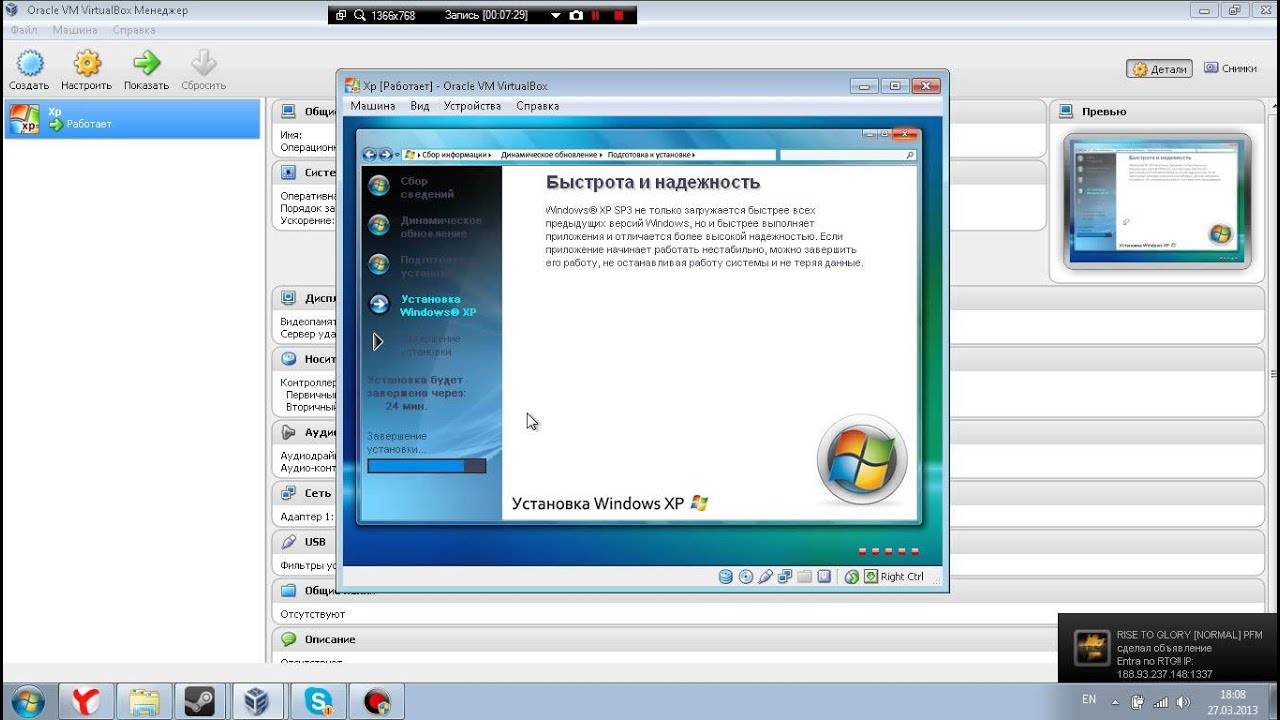This screenshot has width=1280, height=720.
Task: Open Справка menu in Xp VM window
Action: pos(537,106)
